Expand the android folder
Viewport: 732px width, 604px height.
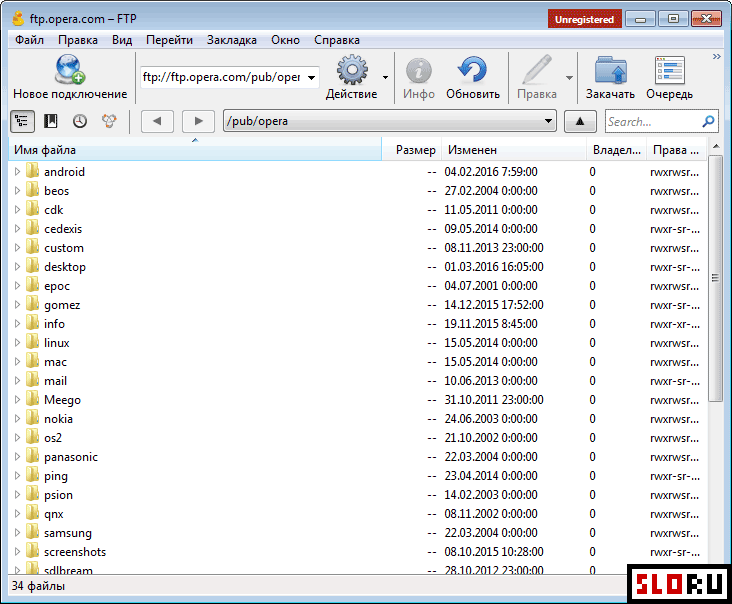[x=17, y=172]
